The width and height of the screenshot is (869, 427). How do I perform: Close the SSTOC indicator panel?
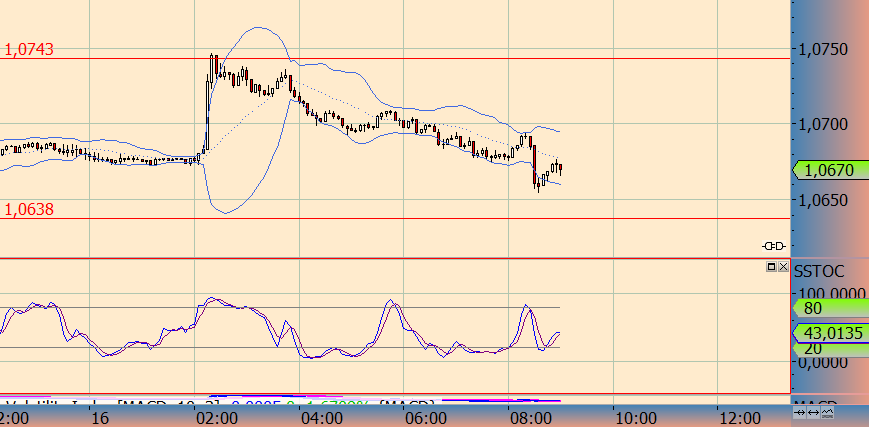[783, 267]
